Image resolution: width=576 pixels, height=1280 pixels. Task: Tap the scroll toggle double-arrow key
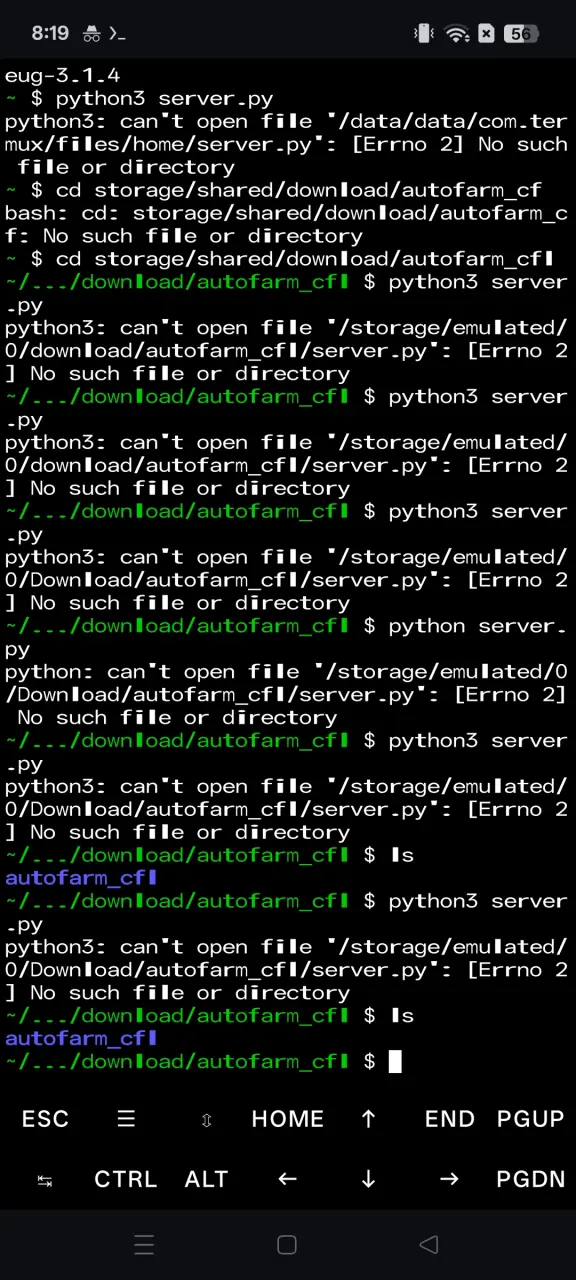coord(207,1120)
